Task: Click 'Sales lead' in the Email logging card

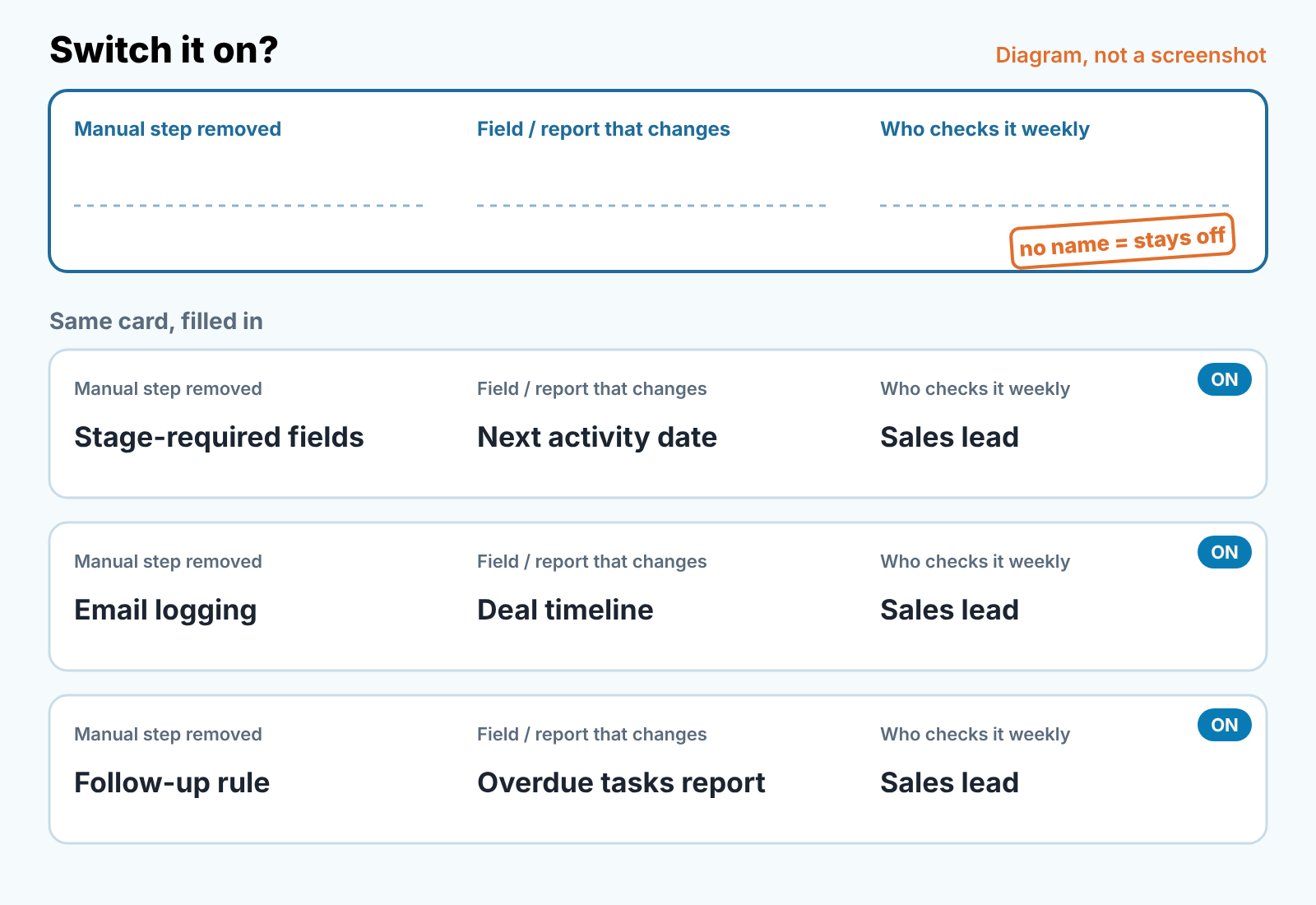Action: pos(949,610)
